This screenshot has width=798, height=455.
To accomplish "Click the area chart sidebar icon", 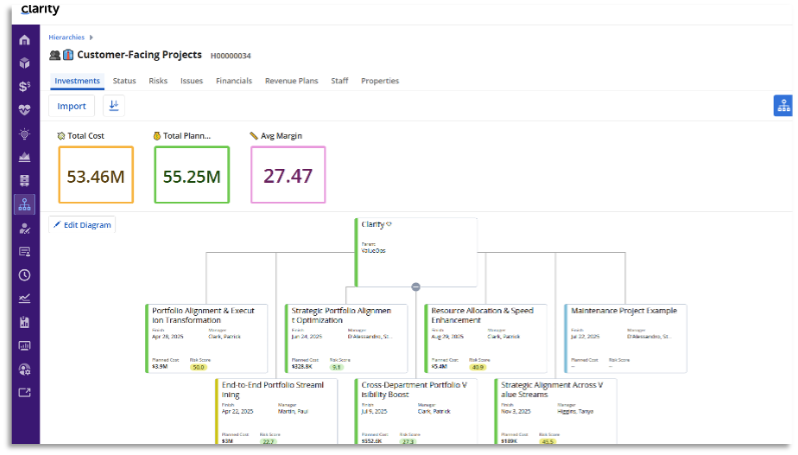I will tap(24, 157).
